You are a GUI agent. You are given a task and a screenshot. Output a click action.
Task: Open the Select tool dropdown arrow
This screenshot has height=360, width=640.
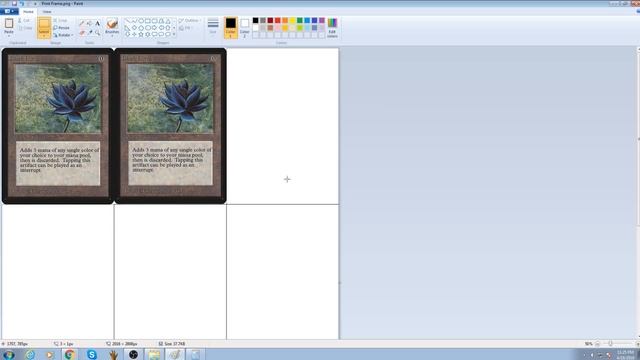pos(44,35)
